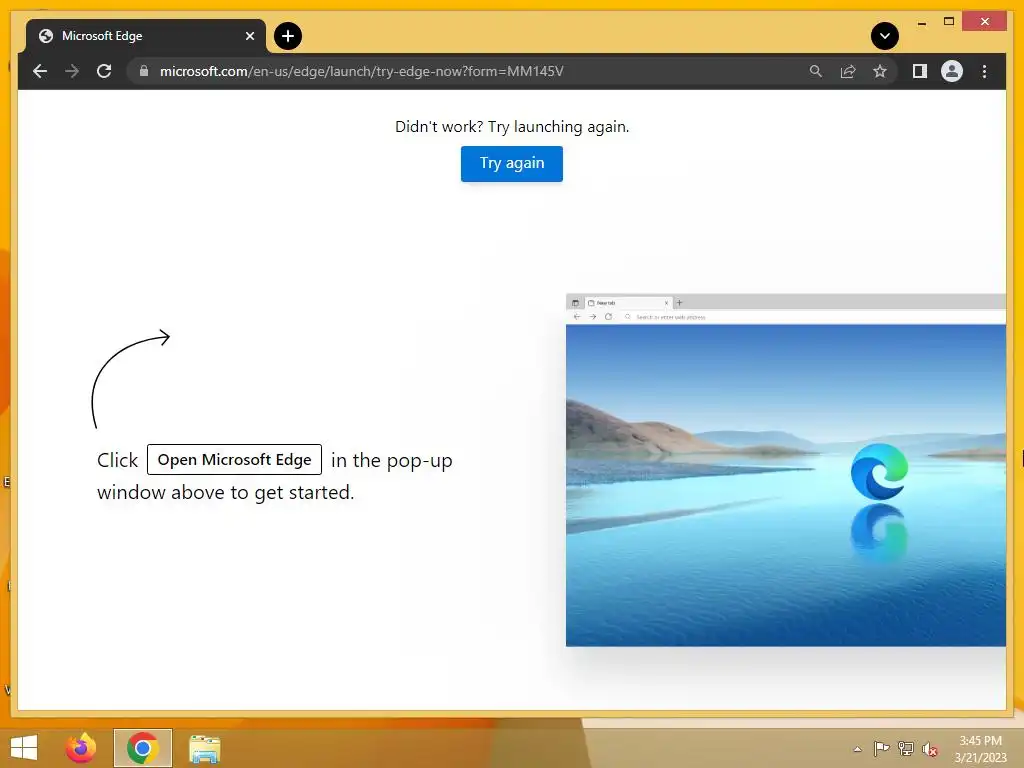The image size is (1024, 768).
Task: Open the Action Center flag icon
Action: pos(881,748)
